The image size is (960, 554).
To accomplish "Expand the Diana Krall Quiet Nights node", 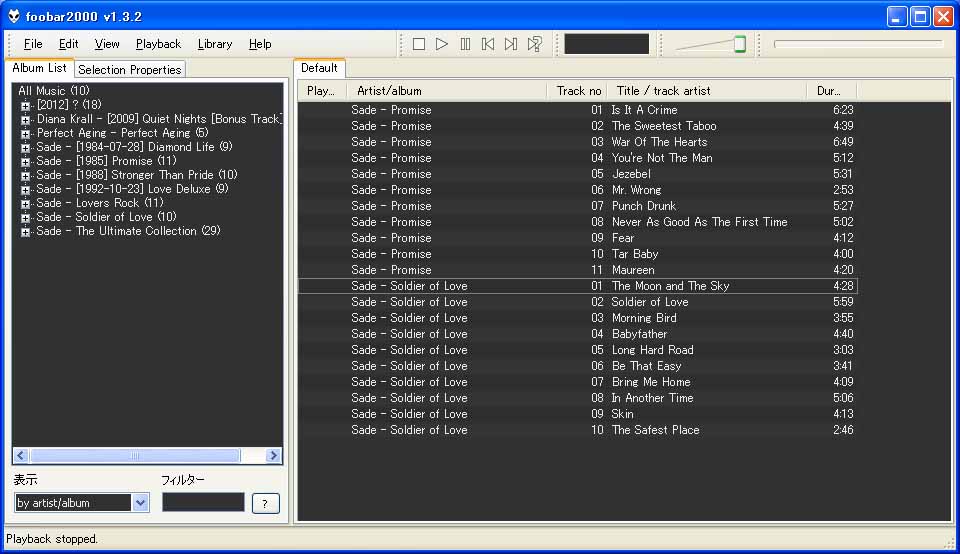I will (25, 120).
